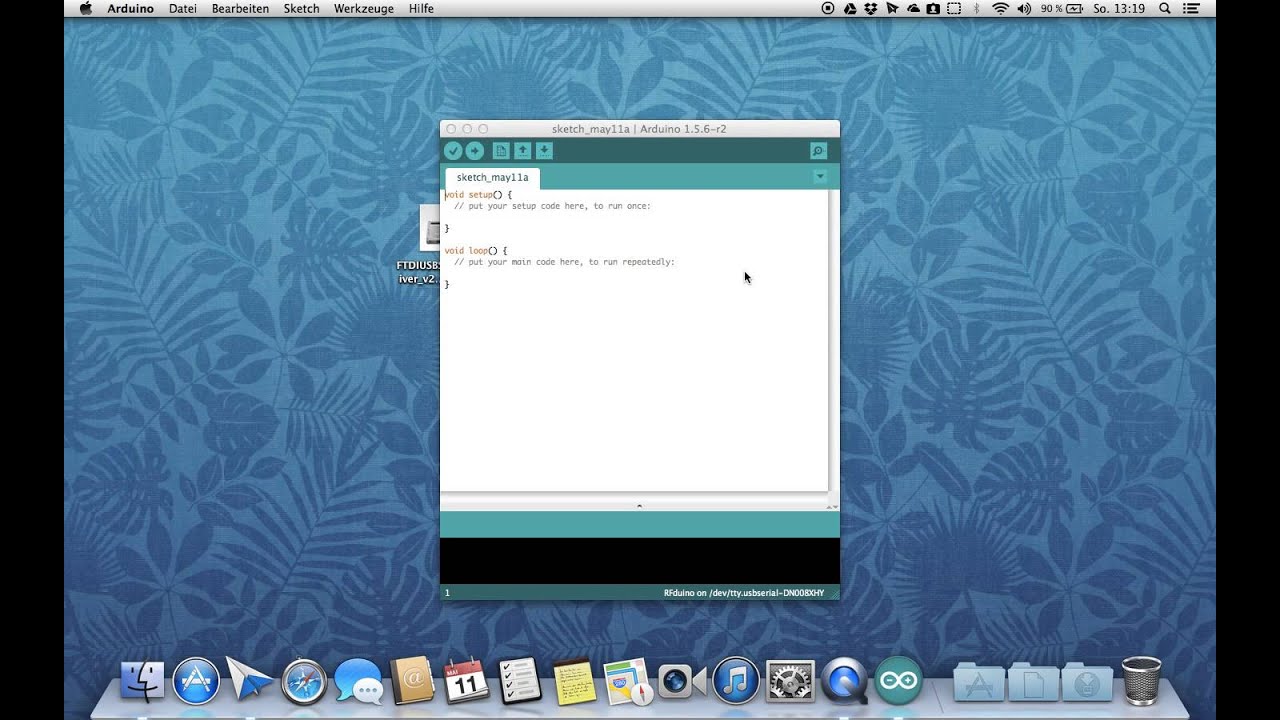Open a sketch with the up-arrow Open icon
Viewport: 1280px width, 720px height.
point(522,151)
